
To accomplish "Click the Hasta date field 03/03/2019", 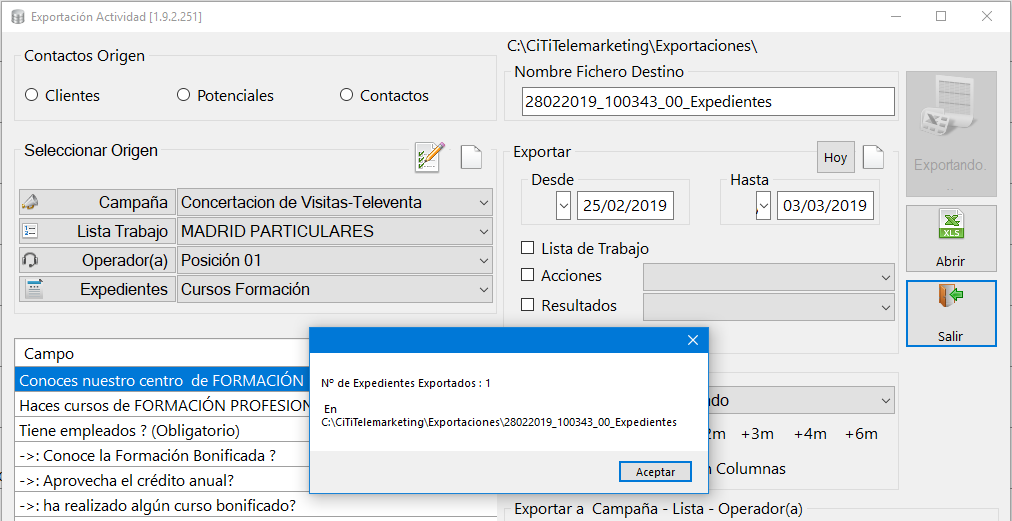I will 825,206.
